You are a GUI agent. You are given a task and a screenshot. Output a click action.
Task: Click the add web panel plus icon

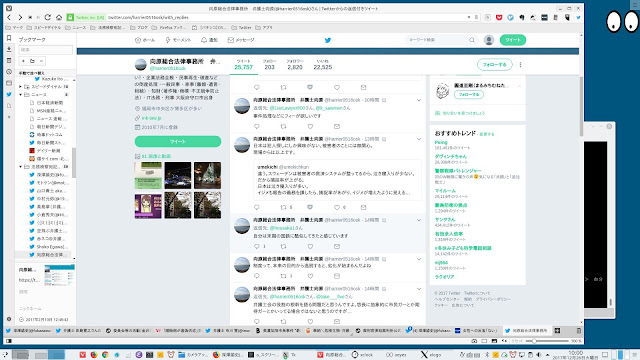[x=9, y=117]
